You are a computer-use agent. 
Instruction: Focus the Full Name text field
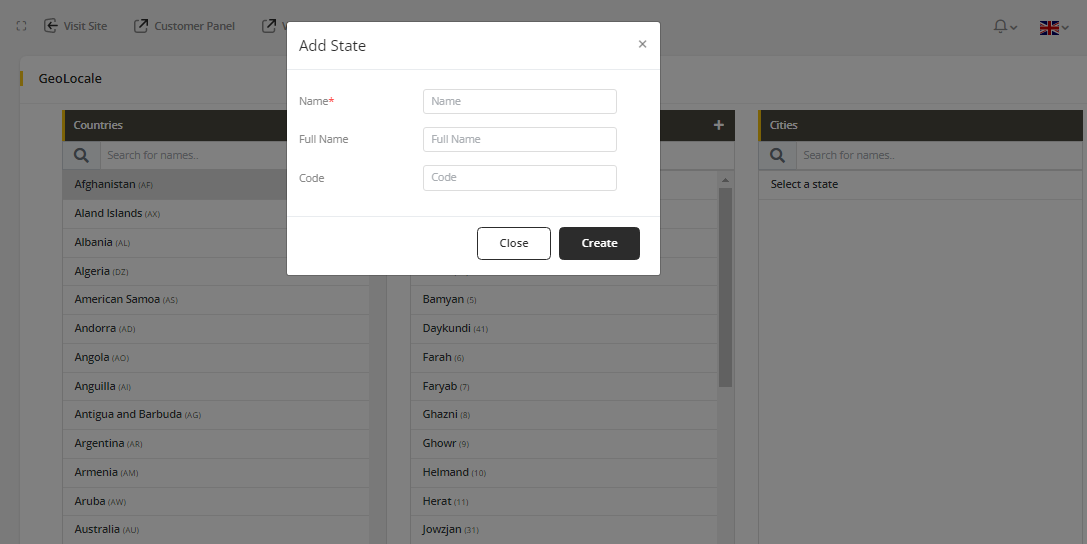coord(519,139)
